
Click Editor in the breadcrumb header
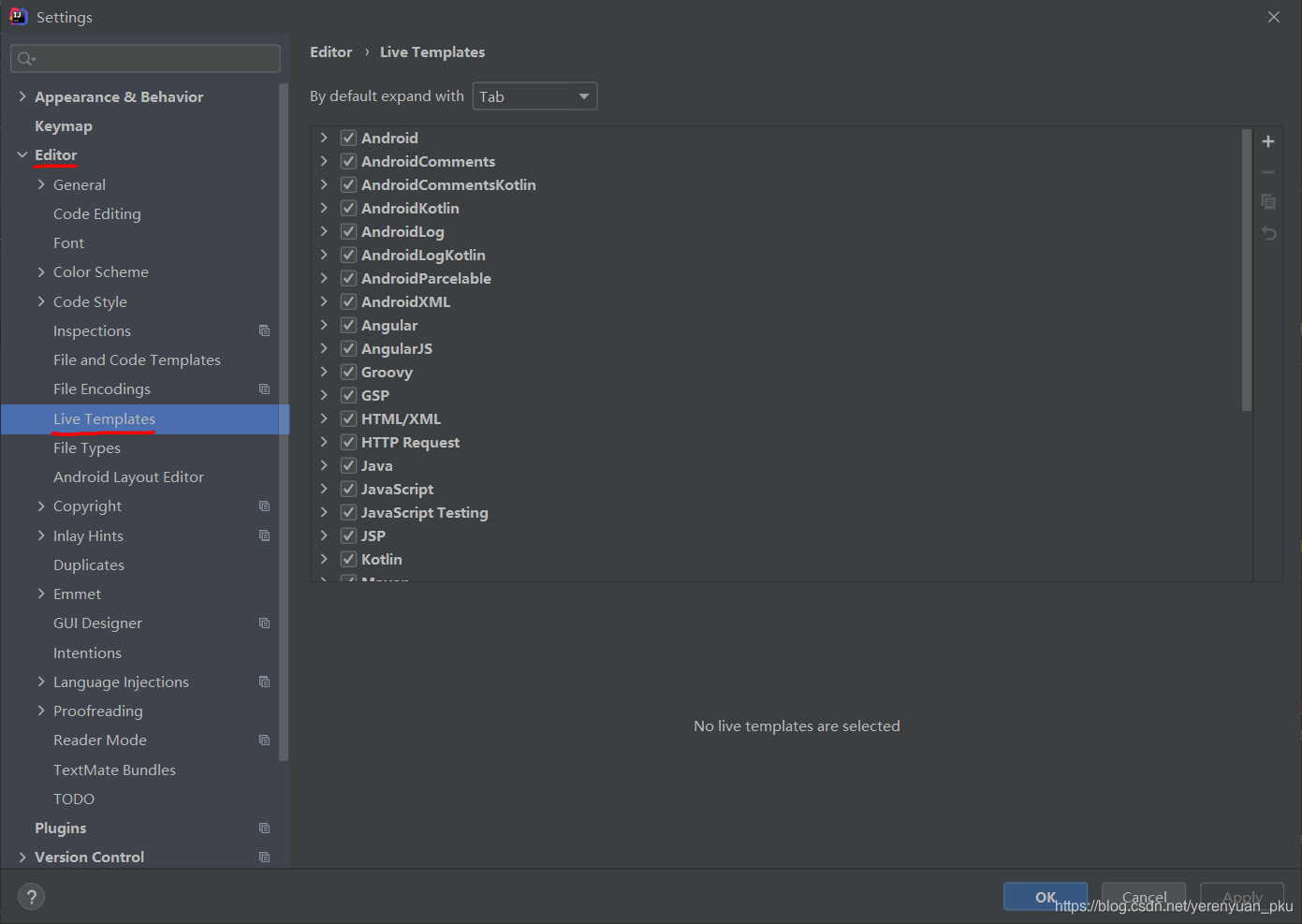click(x=331, y=51)
